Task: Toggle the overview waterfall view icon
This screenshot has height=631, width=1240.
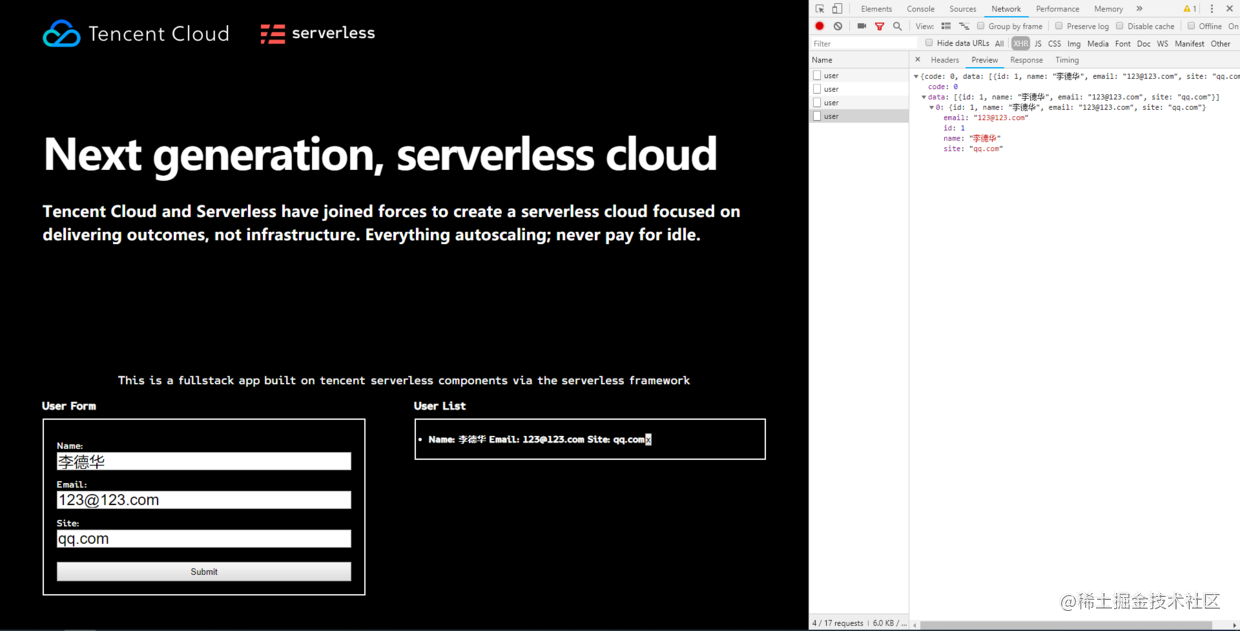Action: pyautogui.click(x=964, y=26)
